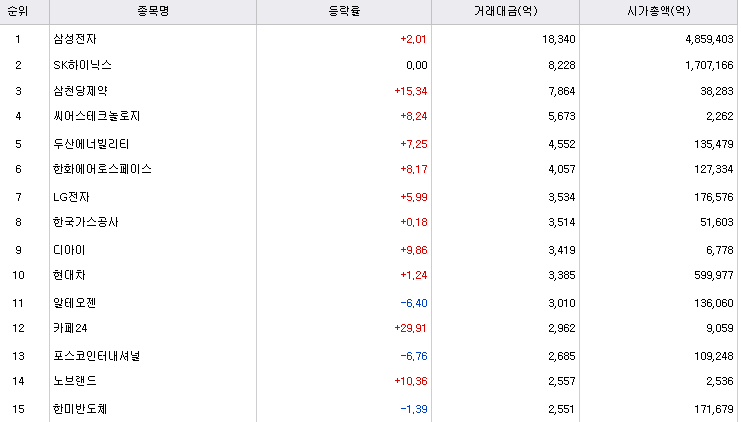
Task: Click the 종목명 column header
Action: pos(153,11)
